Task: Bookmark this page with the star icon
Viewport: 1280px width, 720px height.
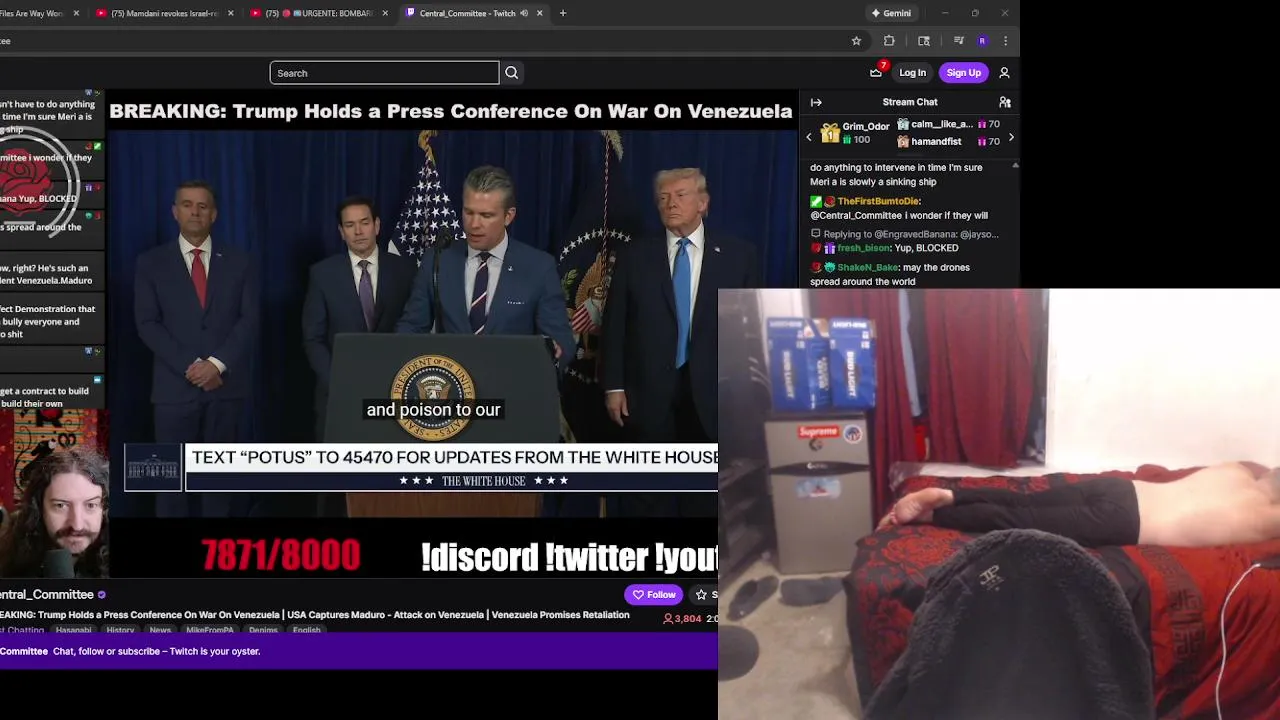Action: click(x=856, y=41)
